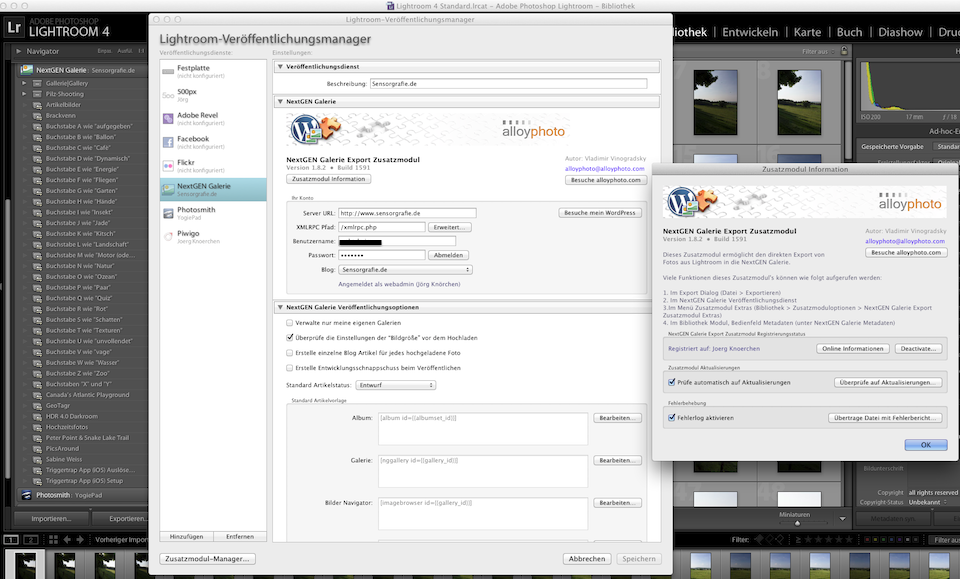Click 'Überprüfe auf Aktualisierungen' button
The height and width of the screenshot is (579, 960).
tap(888, 382)
